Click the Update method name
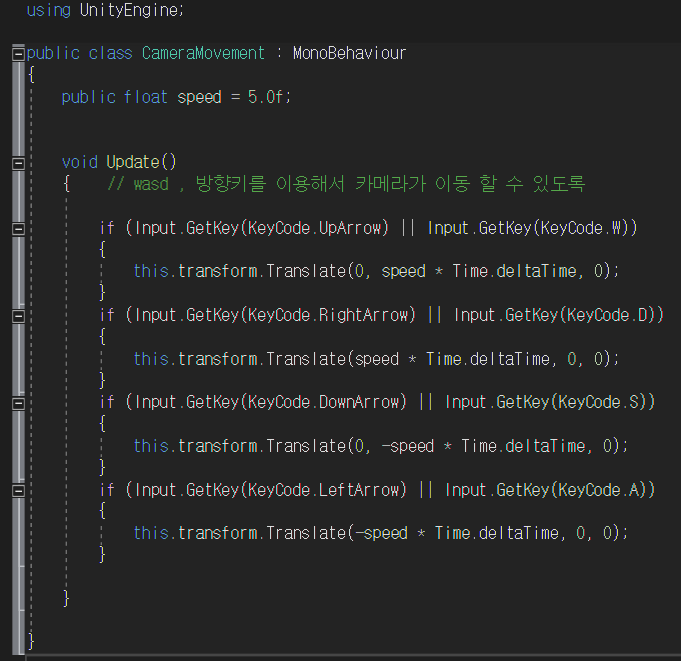 pyautogui.click(x=133, y=162)
